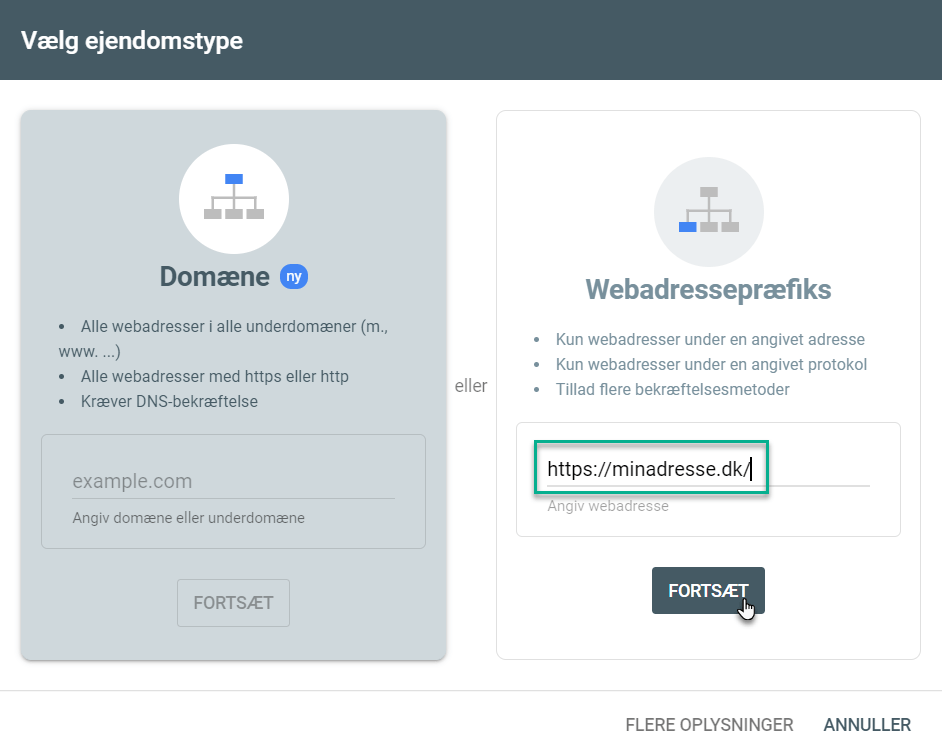The width and height of the screenshot is (942, 750).
Task: Click ANNULLER to cancel
Action: click(x=866, y=724)
